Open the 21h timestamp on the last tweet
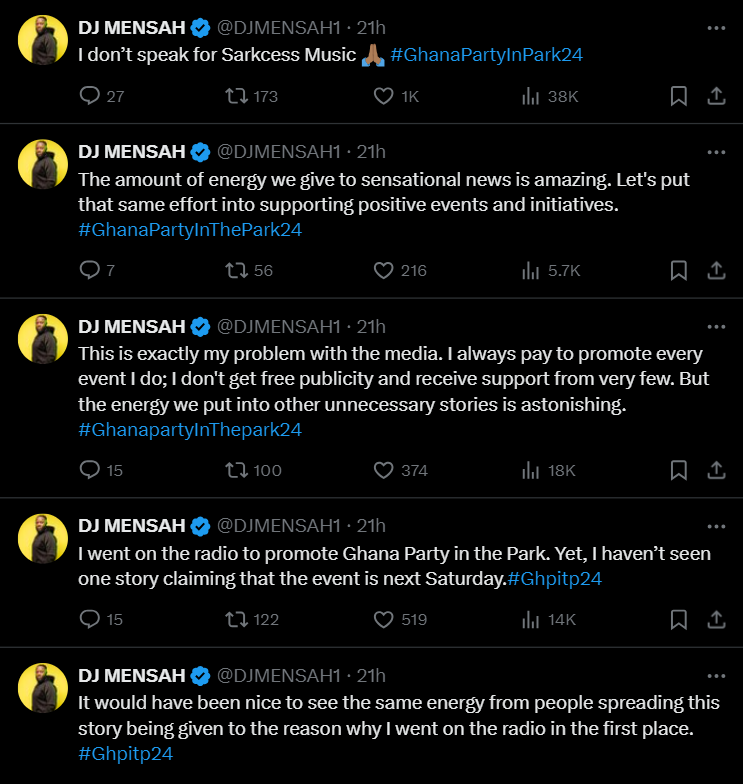The width and height of the screenshot is (743, 784). pyautogui.click(x=371, y=676)
